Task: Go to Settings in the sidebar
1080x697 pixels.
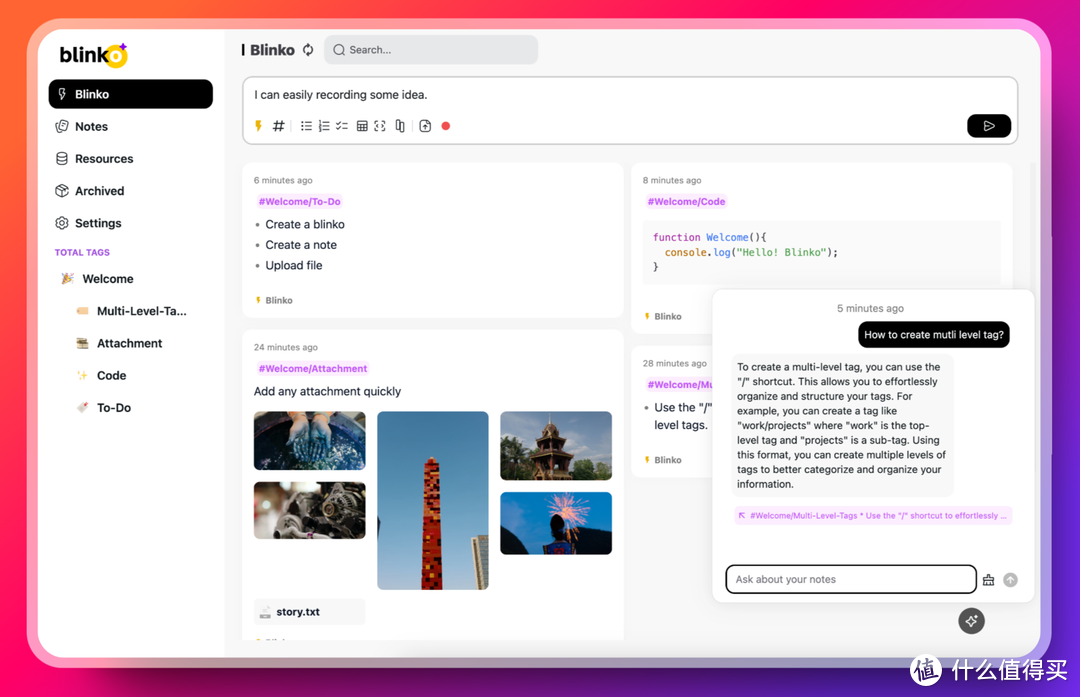Action: coord(98,223)
